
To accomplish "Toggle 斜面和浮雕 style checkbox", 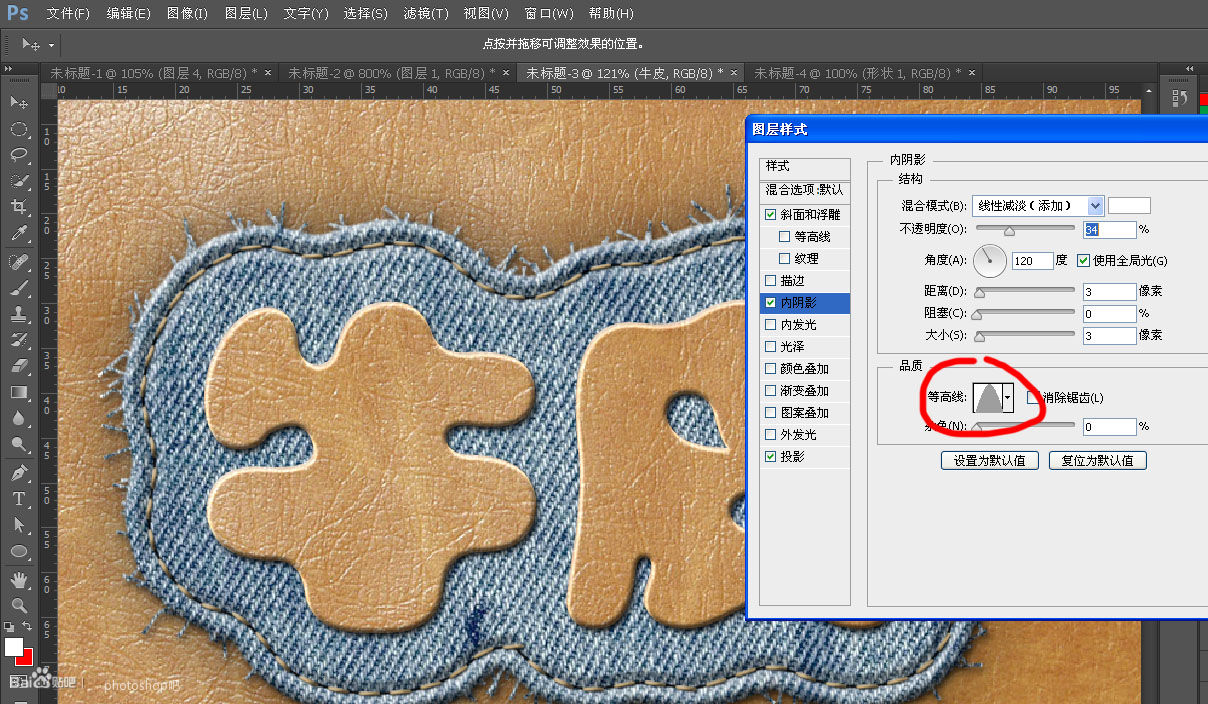I will coord(770,214).
